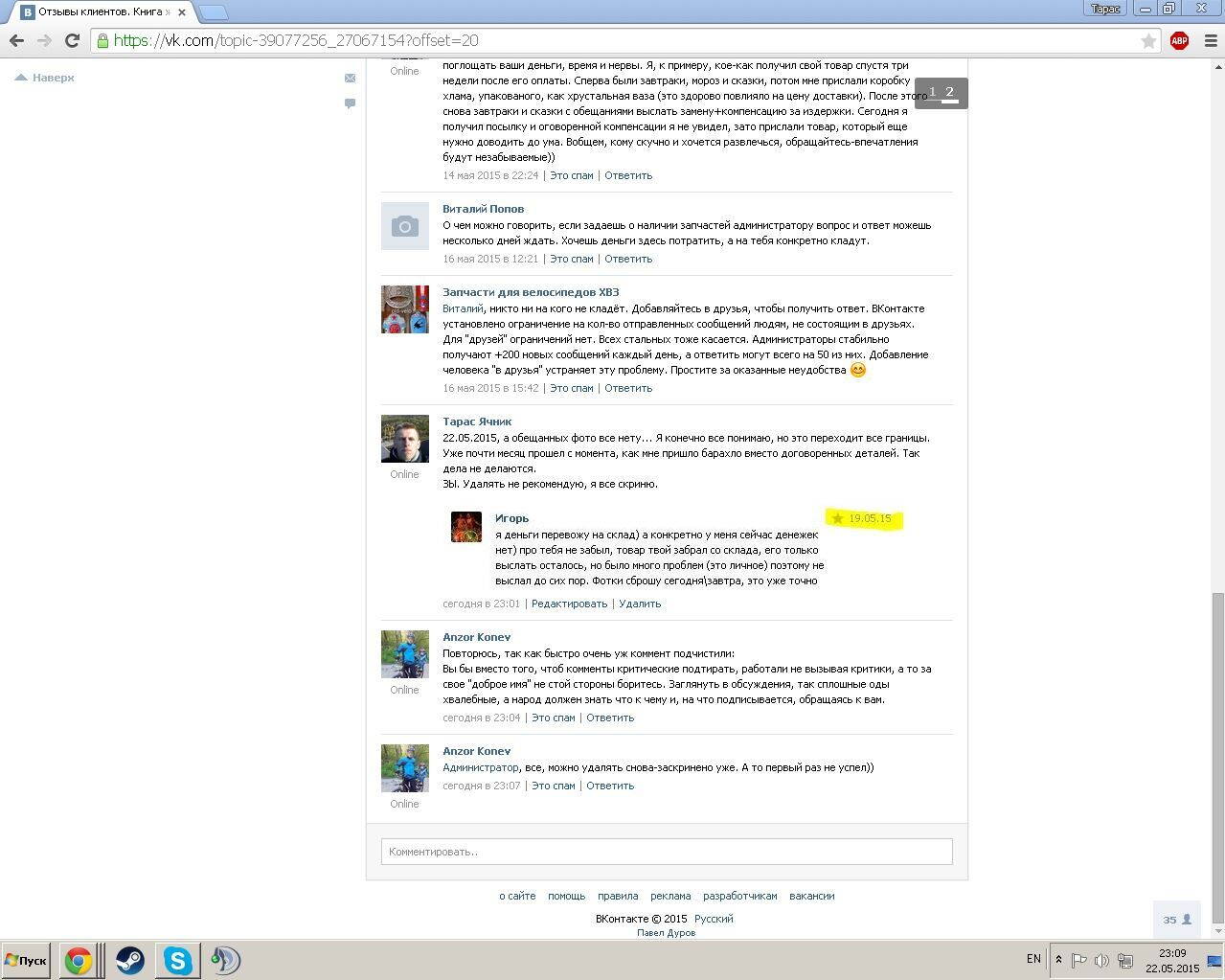Open Steam from the taskbar

click(129, 960)
